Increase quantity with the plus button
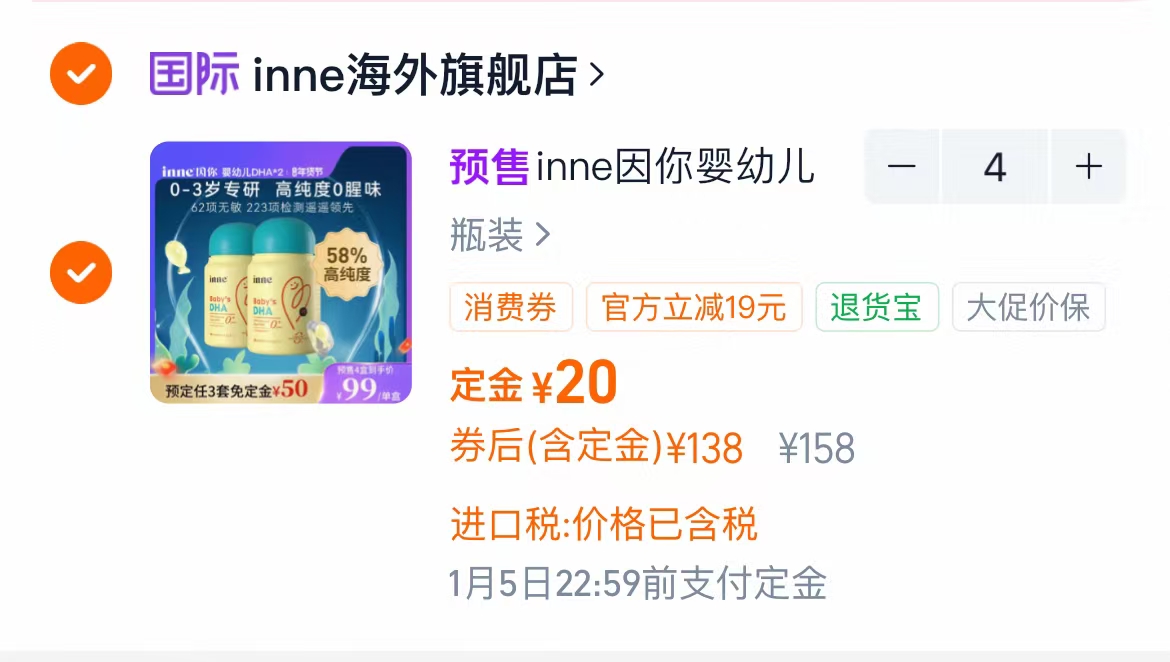Viewport: 1170px width, 662px height. (x=1088, y=166)
